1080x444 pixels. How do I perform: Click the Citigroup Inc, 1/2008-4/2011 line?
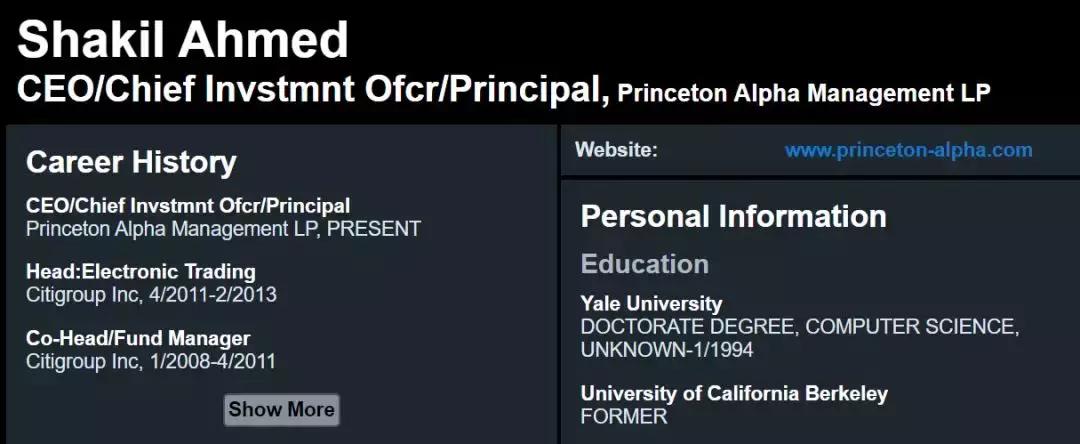[x=151, y=361]
